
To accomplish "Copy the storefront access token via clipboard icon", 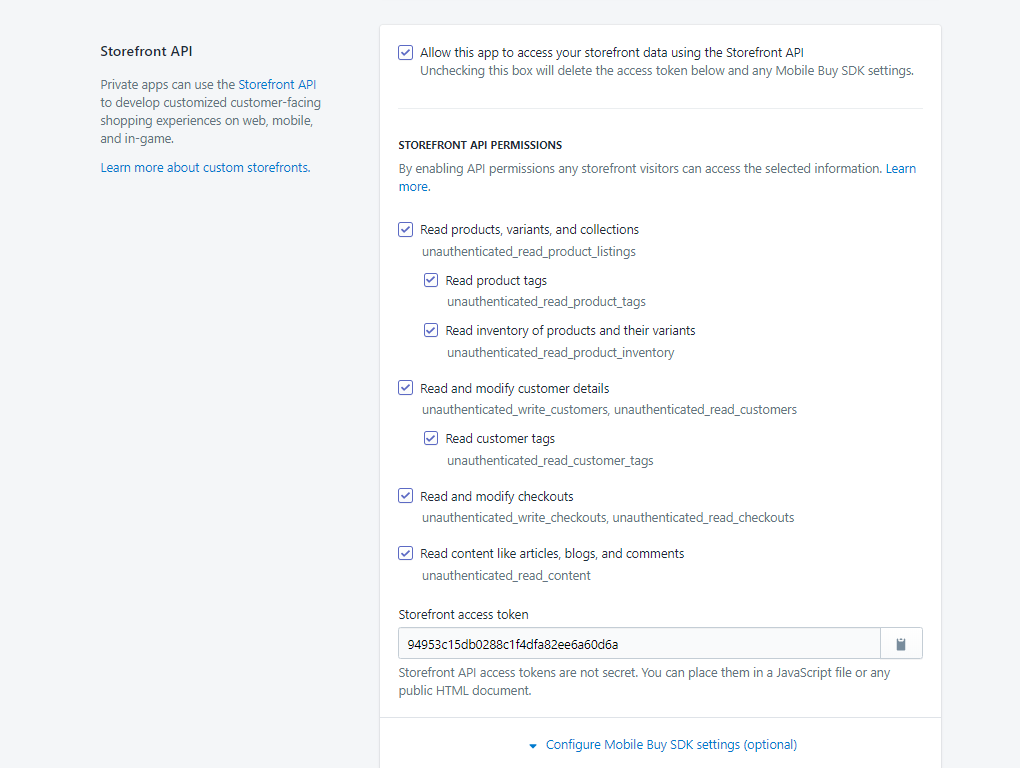I will click(x=901, y=644).
